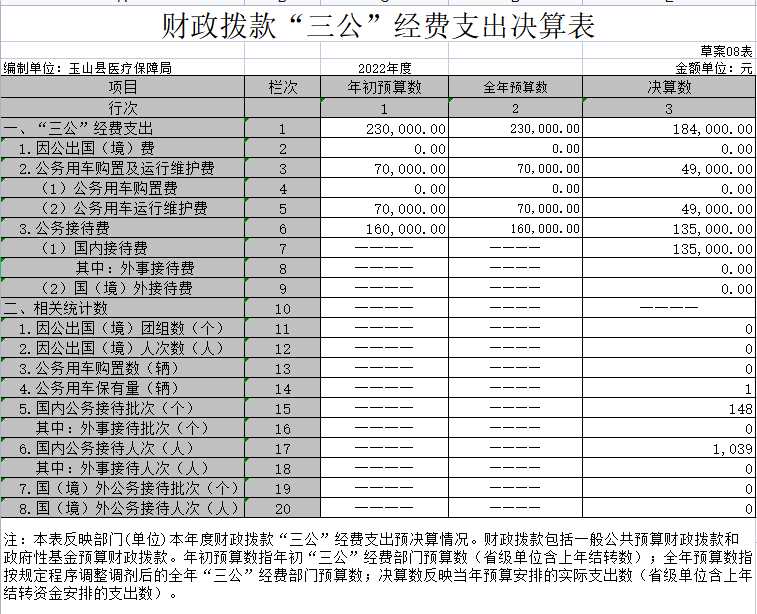Image resolution: width=757 pixels, height=614 pixels.
Task: Select the 年初预算数 header cell
Action: (x=383, y=87)
